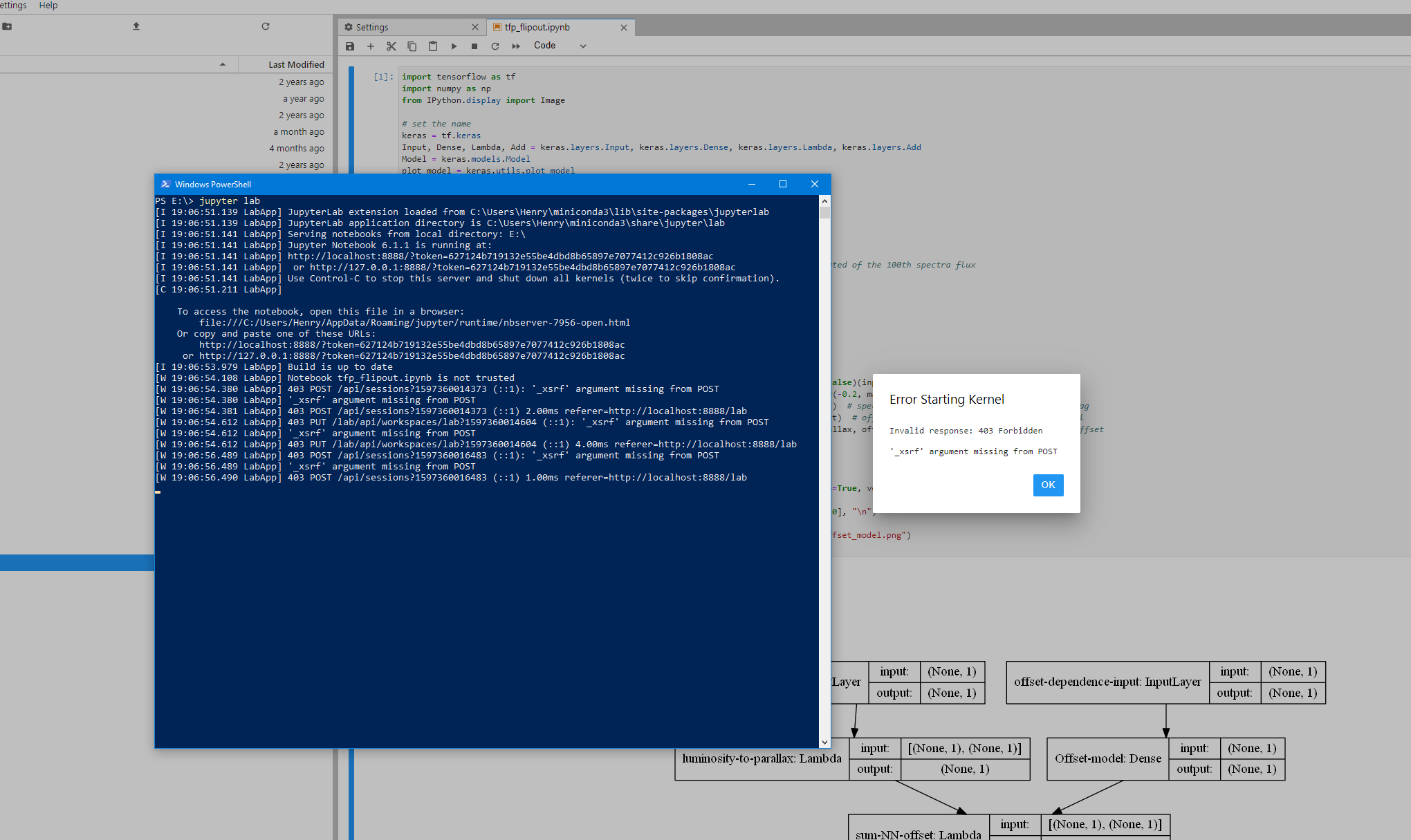Restart the kernel icon
1411x840 pixels.
(495, 46)
